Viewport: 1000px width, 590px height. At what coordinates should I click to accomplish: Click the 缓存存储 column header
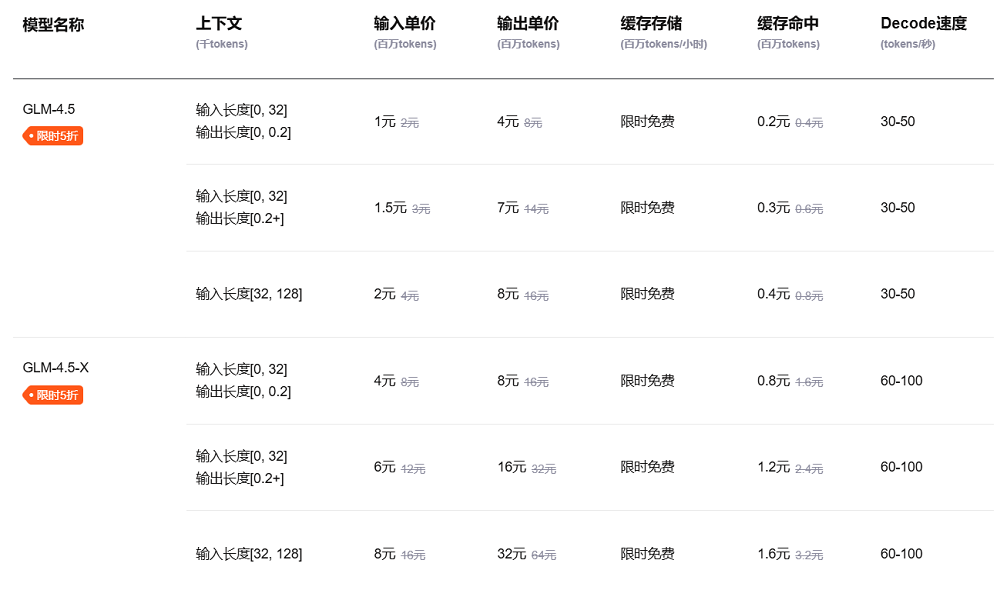click(651, 24)
